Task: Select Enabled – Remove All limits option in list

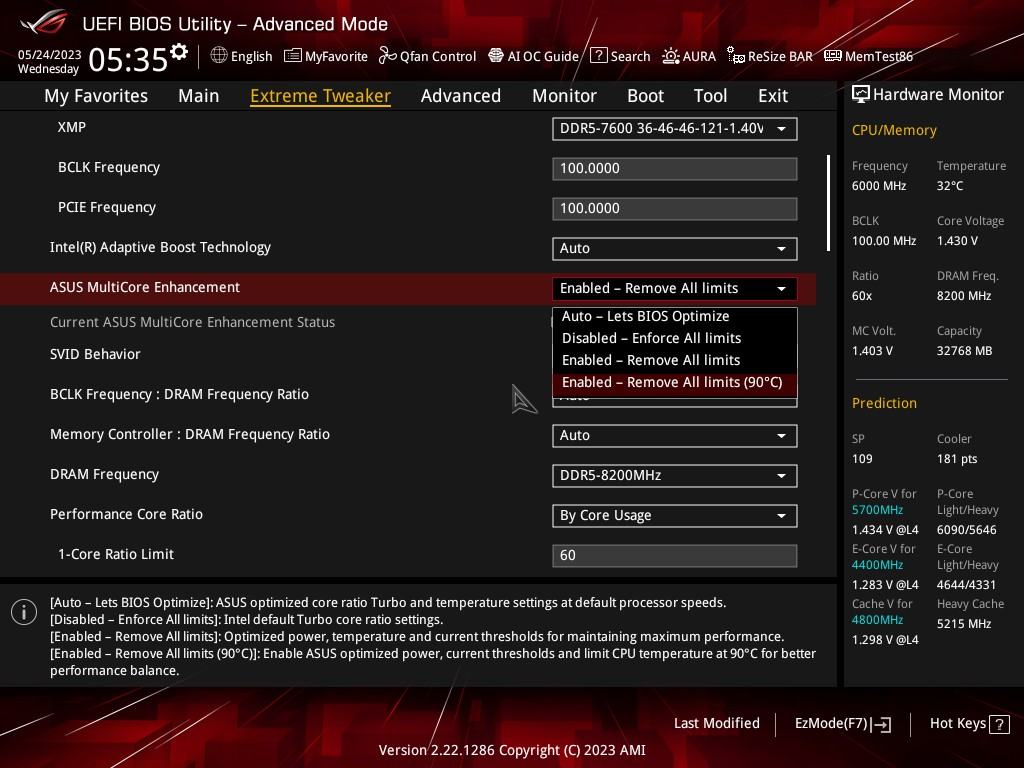Action: tap(675, 360)
